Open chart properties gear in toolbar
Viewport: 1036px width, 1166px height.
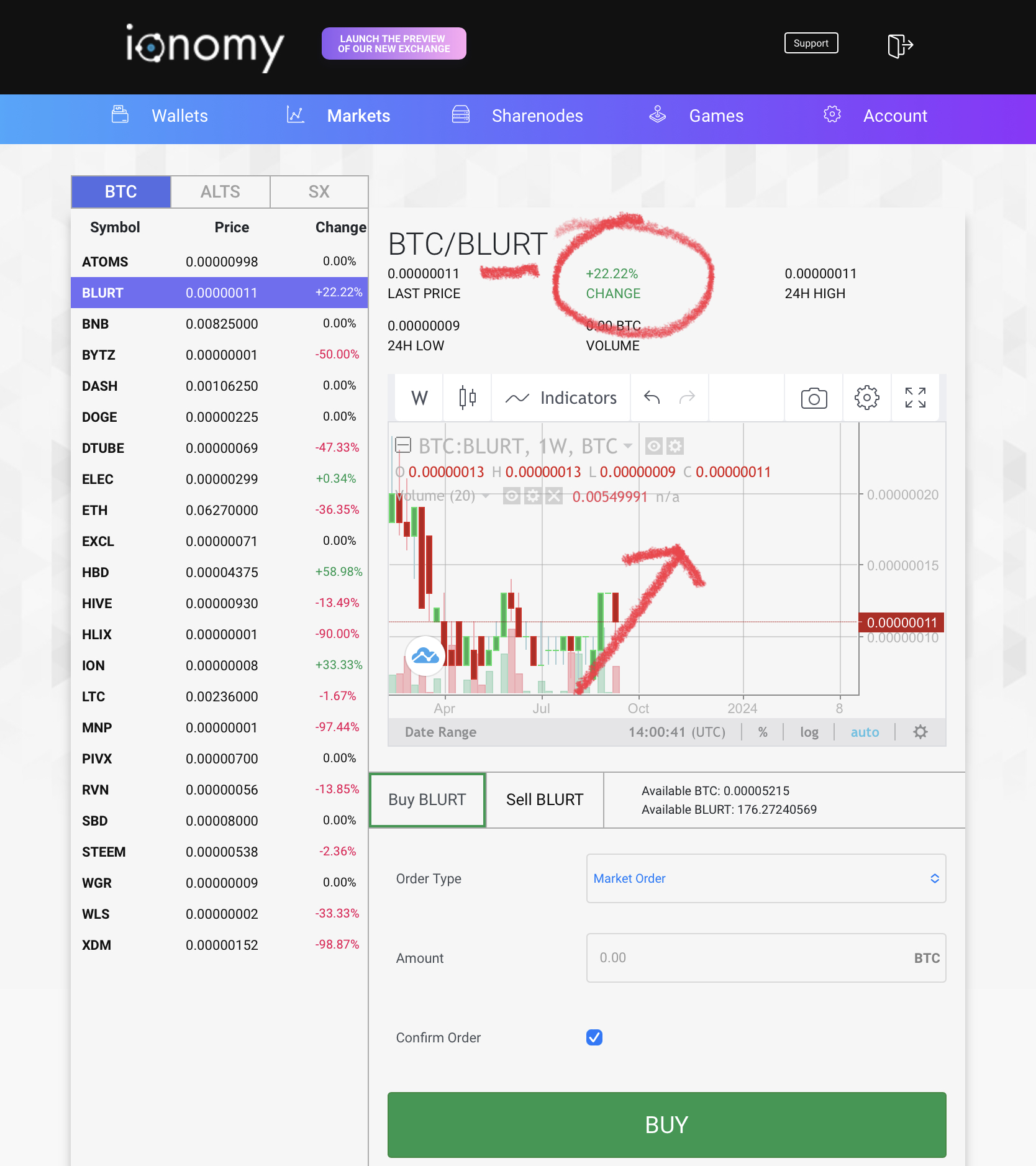tap(867, 398)
